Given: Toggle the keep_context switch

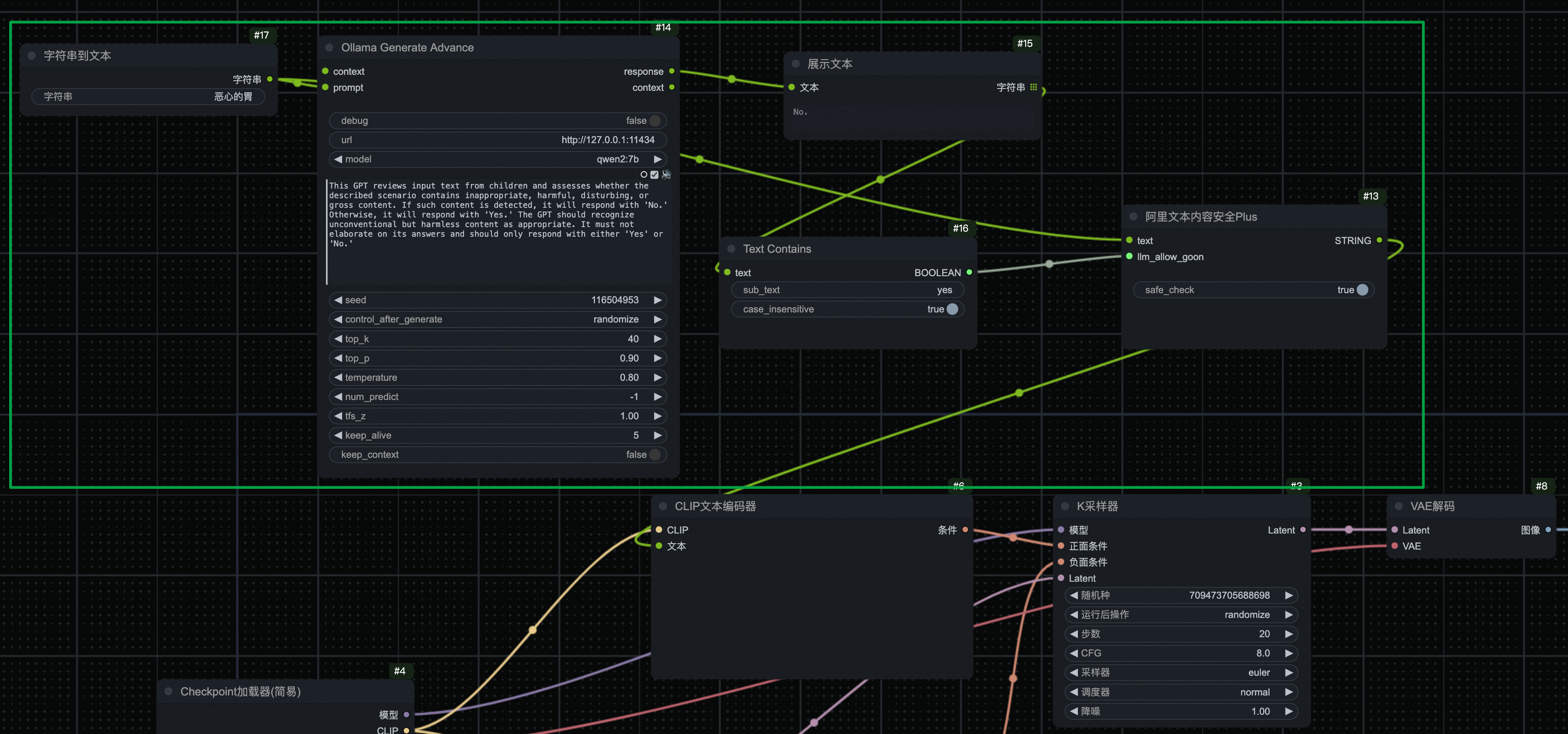Looking at the screenshot, I should point(655,455).
